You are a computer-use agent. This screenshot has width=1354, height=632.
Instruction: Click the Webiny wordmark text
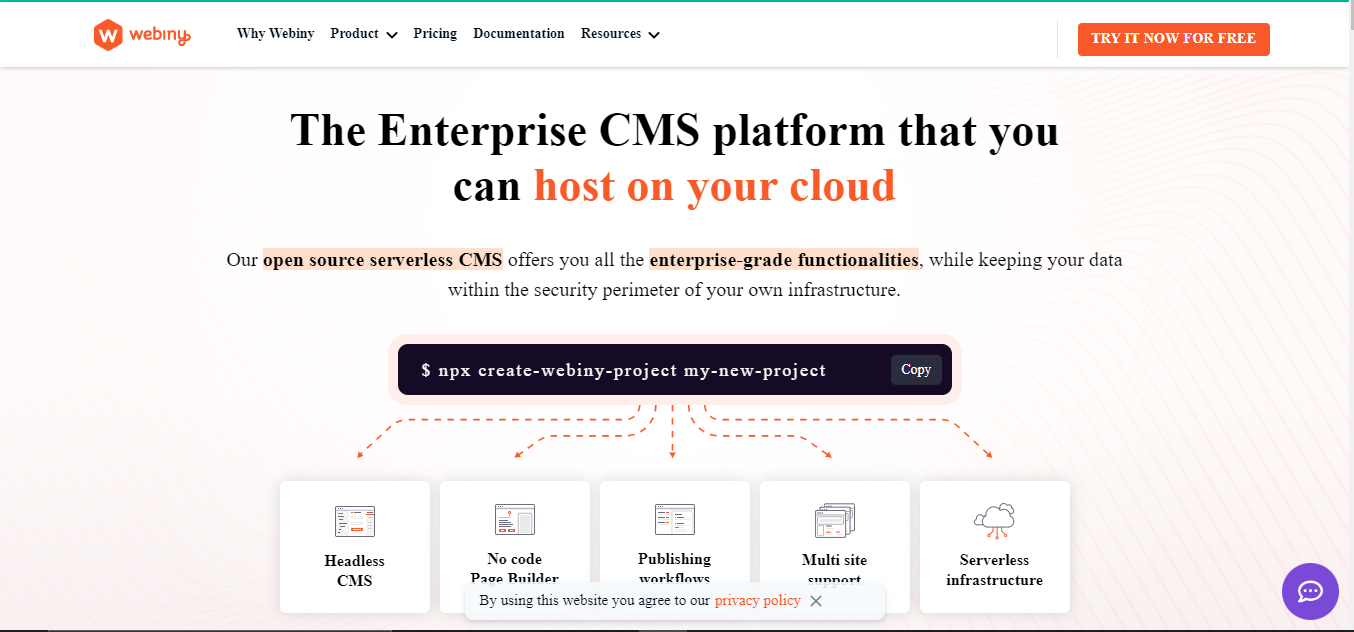point(160,36)
